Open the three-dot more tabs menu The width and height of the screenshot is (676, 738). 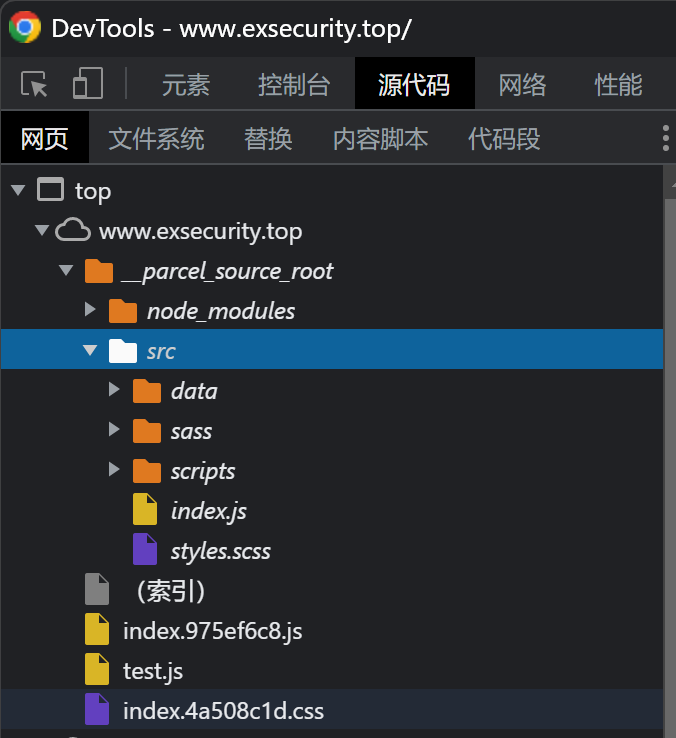tap(665, 138)
